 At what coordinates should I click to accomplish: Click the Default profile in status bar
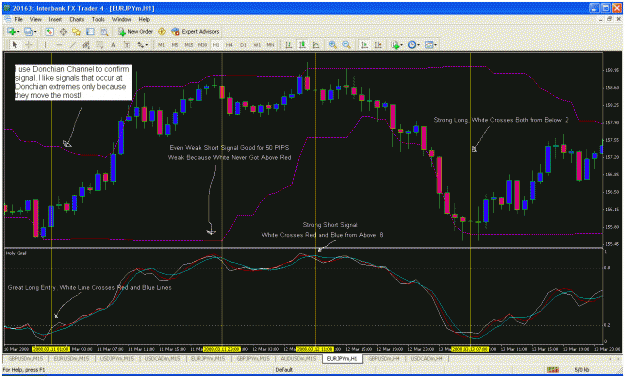tap(284, 370)
